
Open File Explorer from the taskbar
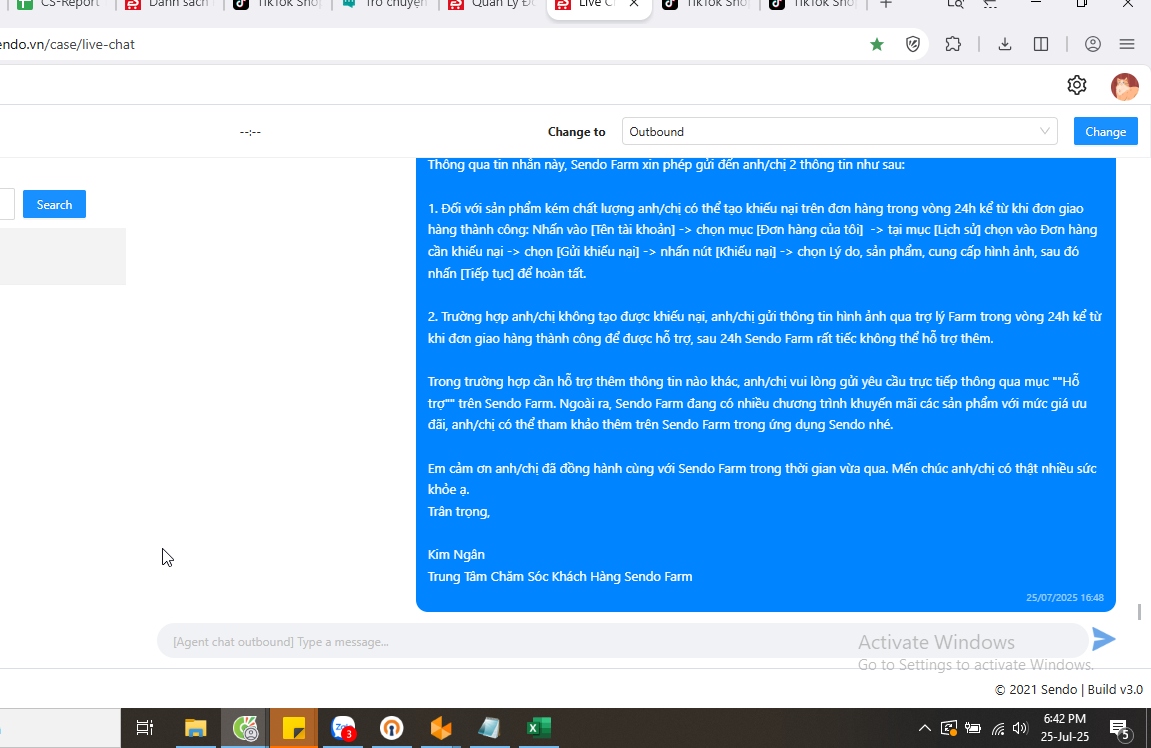[195, 727]
